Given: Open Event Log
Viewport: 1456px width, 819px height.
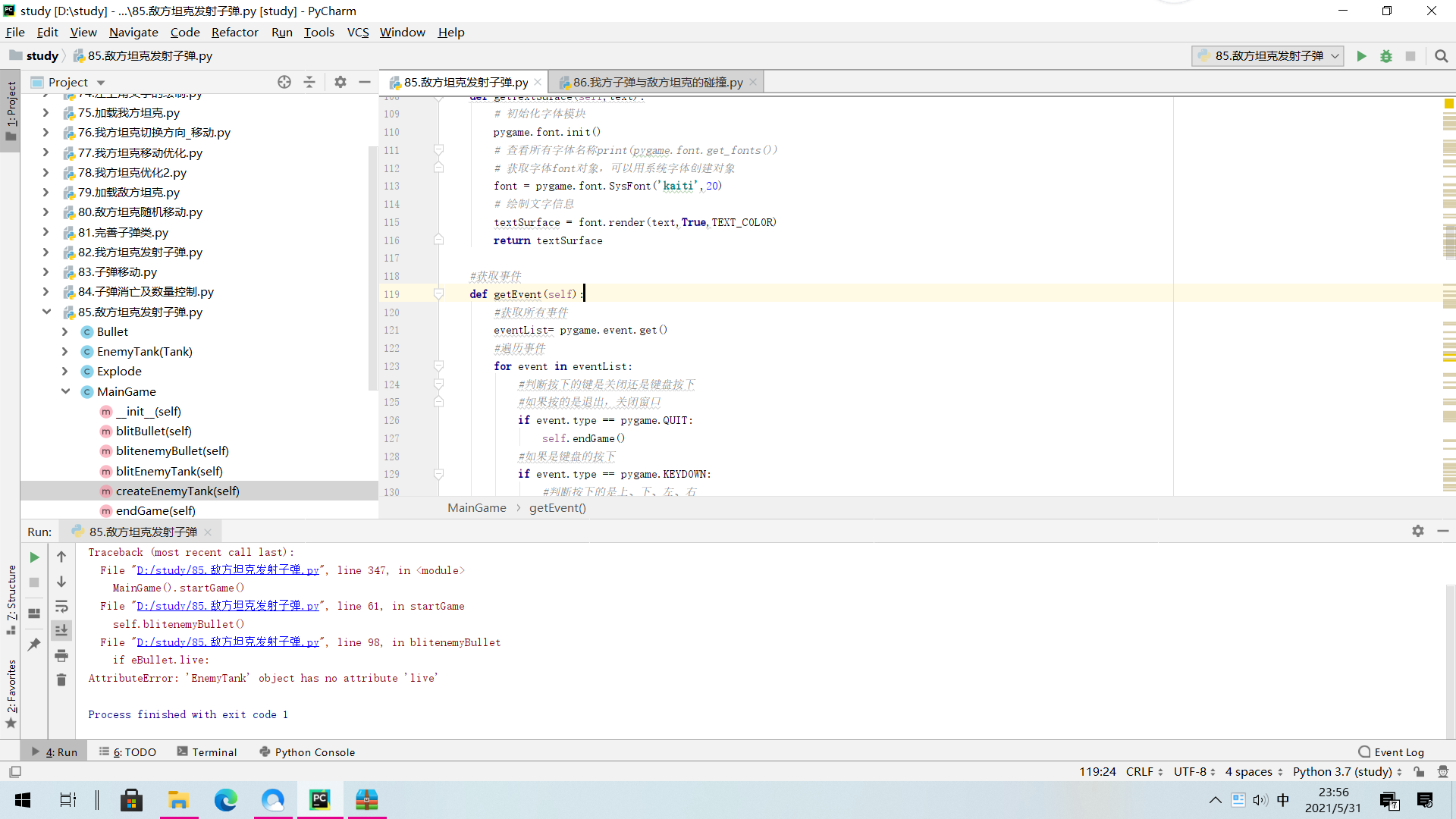Looking at the screenshot, I should 1391,752.
